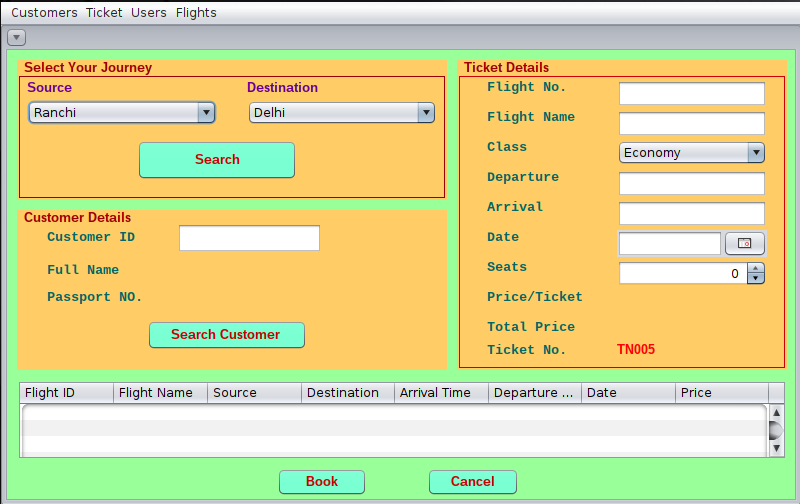Click the Search journey button
The width and height of the screenshot is (800, 504).
point(217,160)
